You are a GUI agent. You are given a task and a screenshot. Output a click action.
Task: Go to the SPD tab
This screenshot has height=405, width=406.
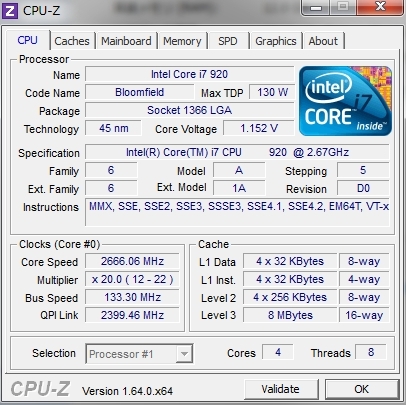click(228, 41)
